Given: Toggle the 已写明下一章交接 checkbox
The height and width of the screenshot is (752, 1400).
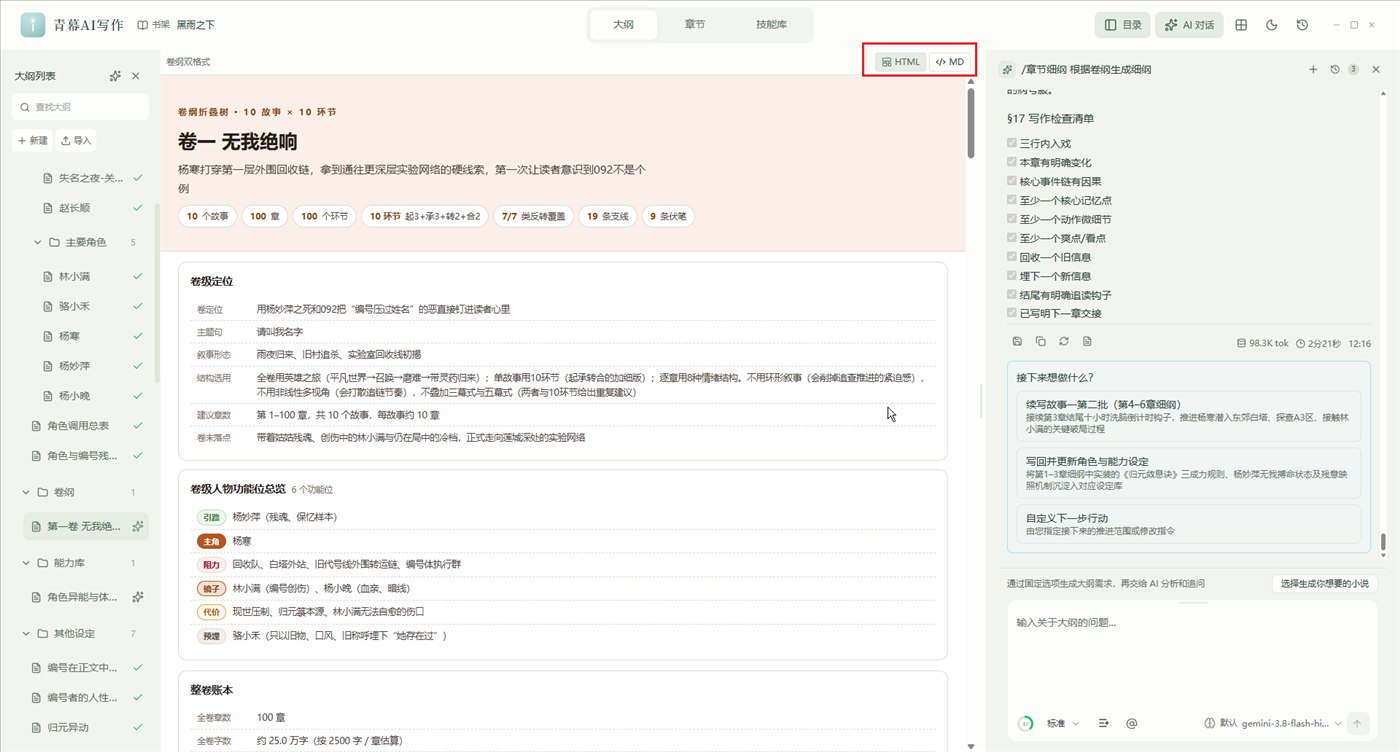Looking at the screenshot, I should pyautogui.click(x=1012, y=314).
